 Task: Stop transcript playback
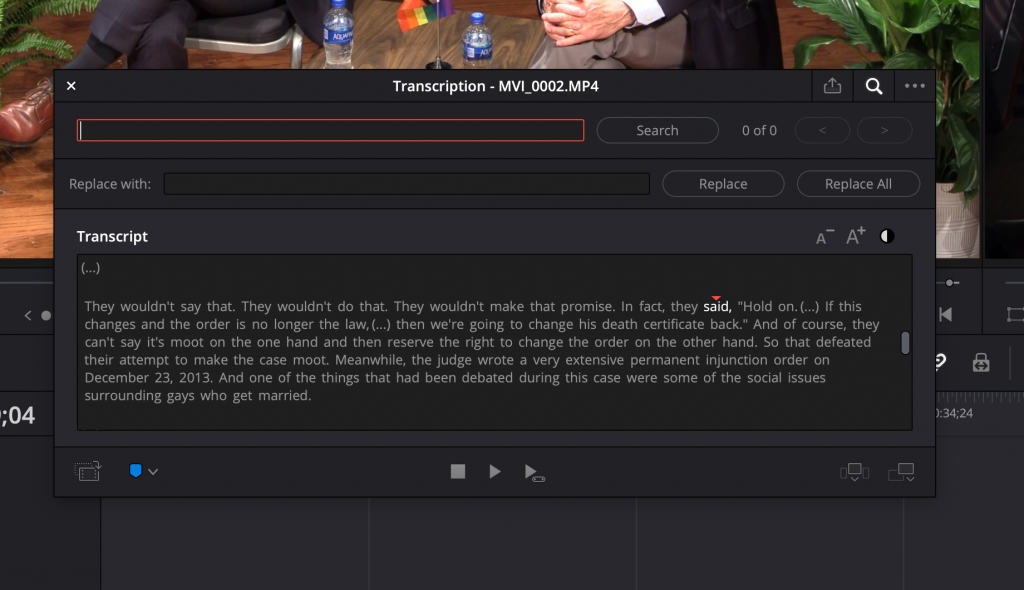(458, 471)
